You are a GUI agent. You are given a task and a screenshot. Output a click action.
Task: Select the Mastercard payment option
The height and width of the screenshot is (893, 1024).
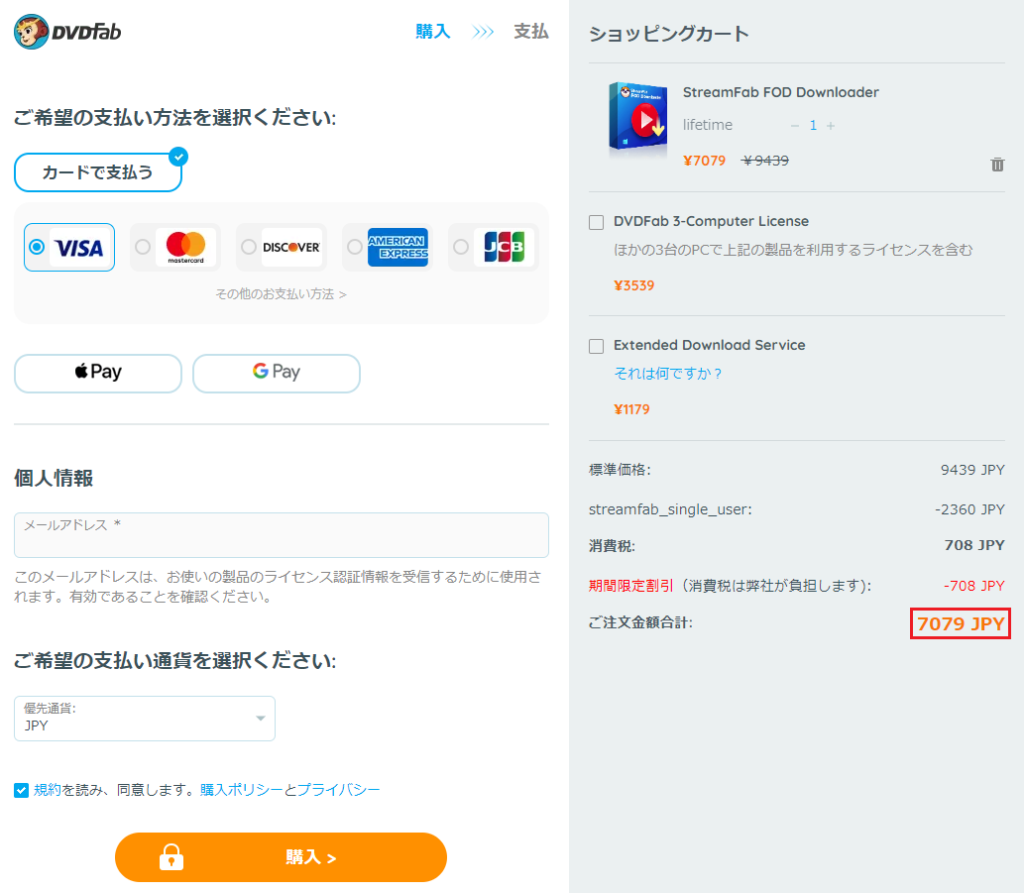pos(175,247)
